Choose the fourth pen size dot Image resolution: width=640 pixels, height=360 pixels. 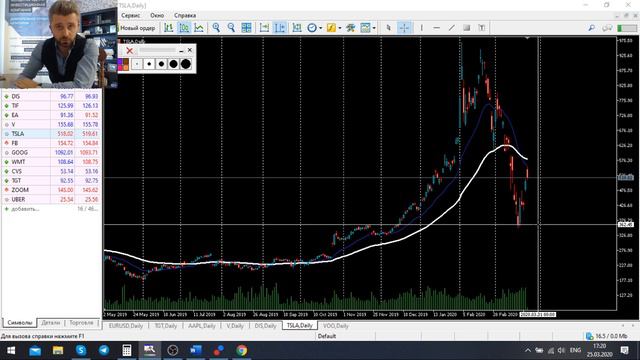(173, 64)
